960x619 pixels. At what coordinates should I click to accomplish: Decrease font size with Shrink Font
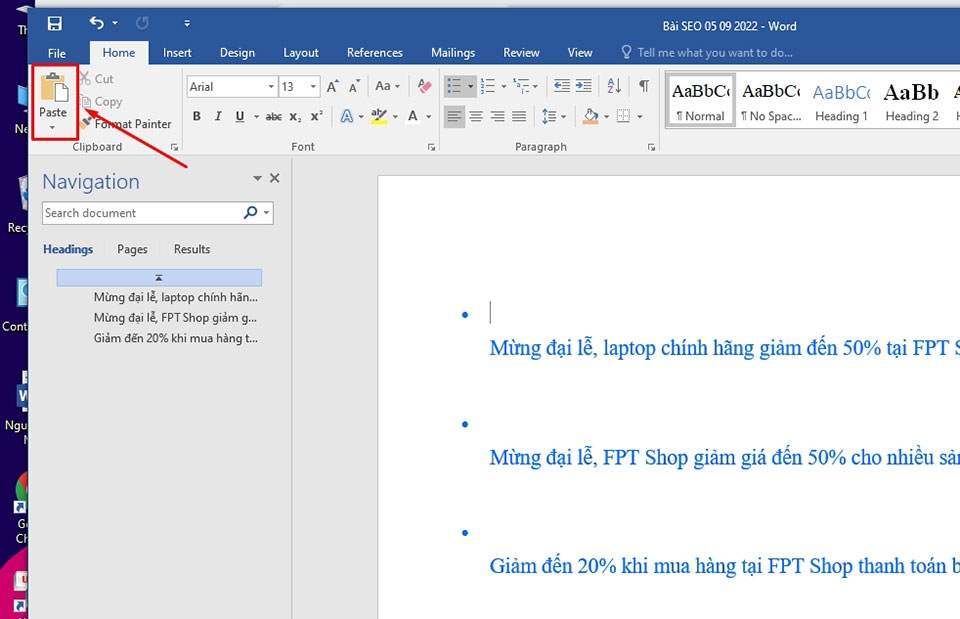click(x=354, y=86)
